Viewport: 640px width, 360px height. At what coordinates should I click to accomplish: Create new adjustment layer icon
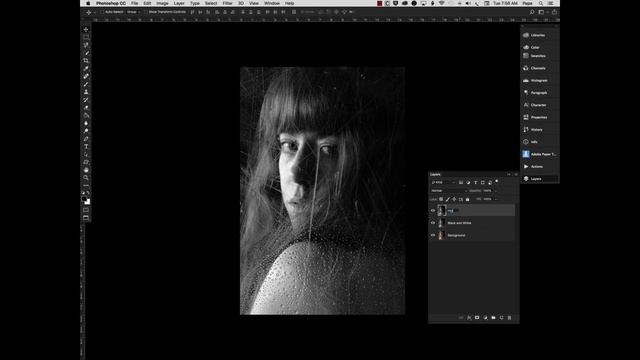pyautogui.click(x=485, y=318)
